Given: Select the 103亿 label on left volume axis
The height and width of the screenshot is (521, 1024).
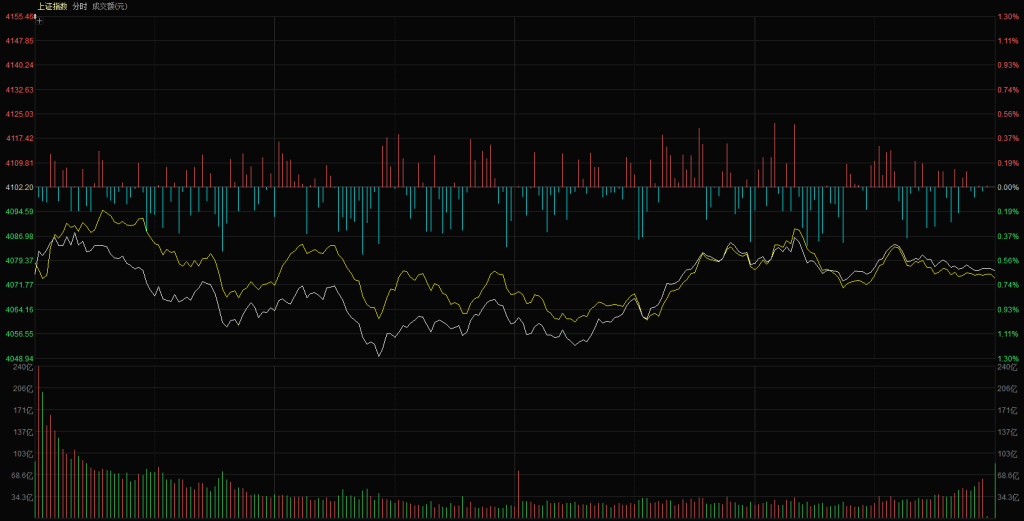Looking at the screenshot, I should coord(21,454).
